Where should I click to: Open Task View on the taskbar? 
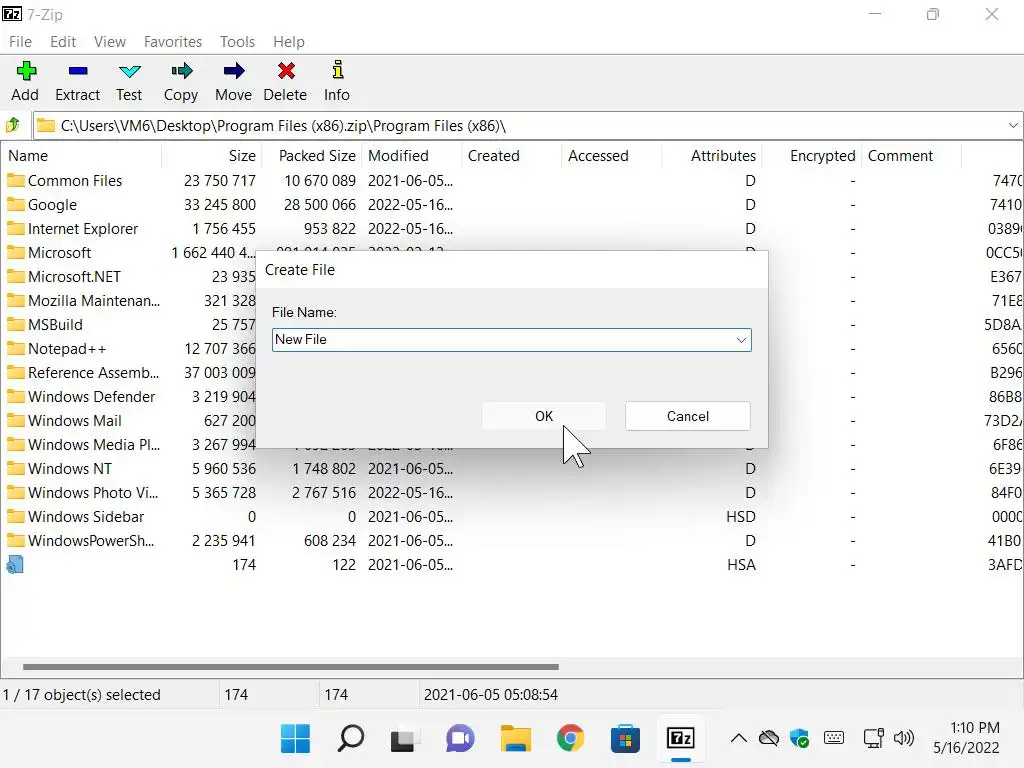coord(403,739)
